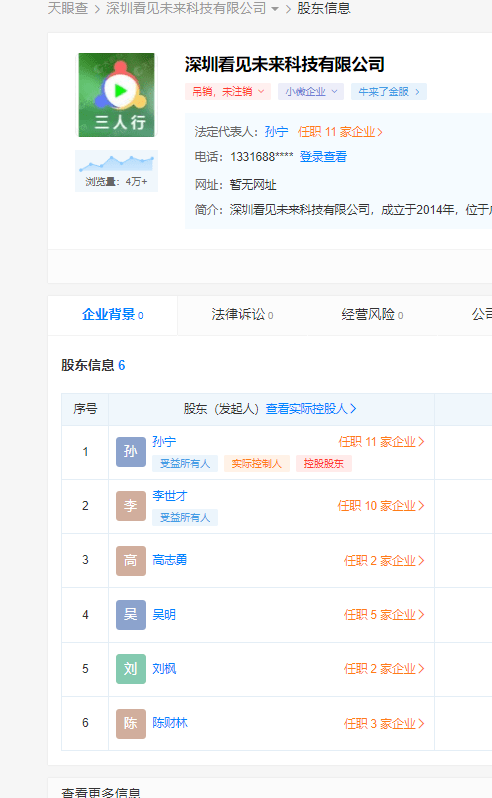Open shareholder 吴明 link
This screenshot has height=798, width=492.
coord(164,615)
